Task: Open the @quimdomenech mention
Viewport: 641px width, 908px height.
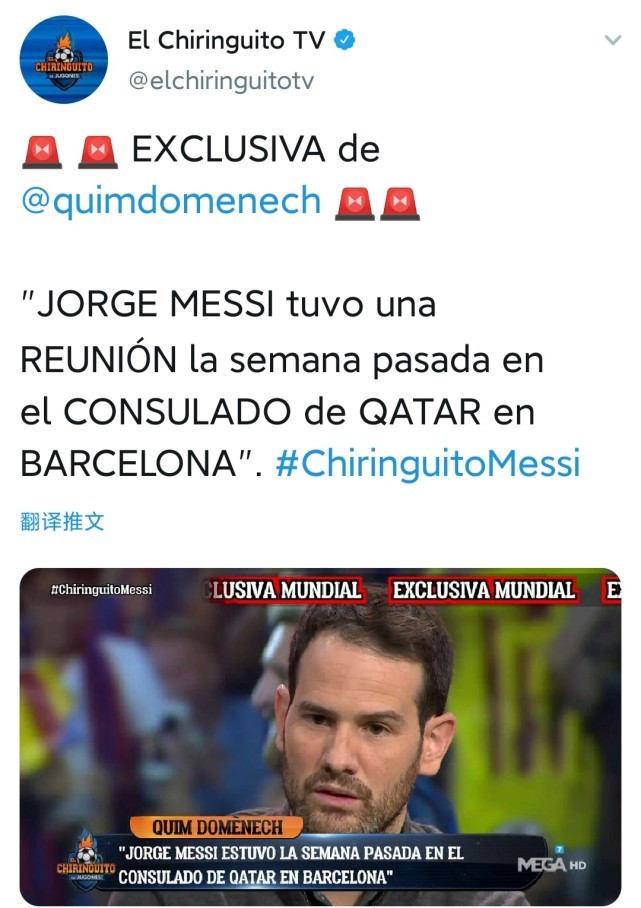Action: (x=171, y=201)
